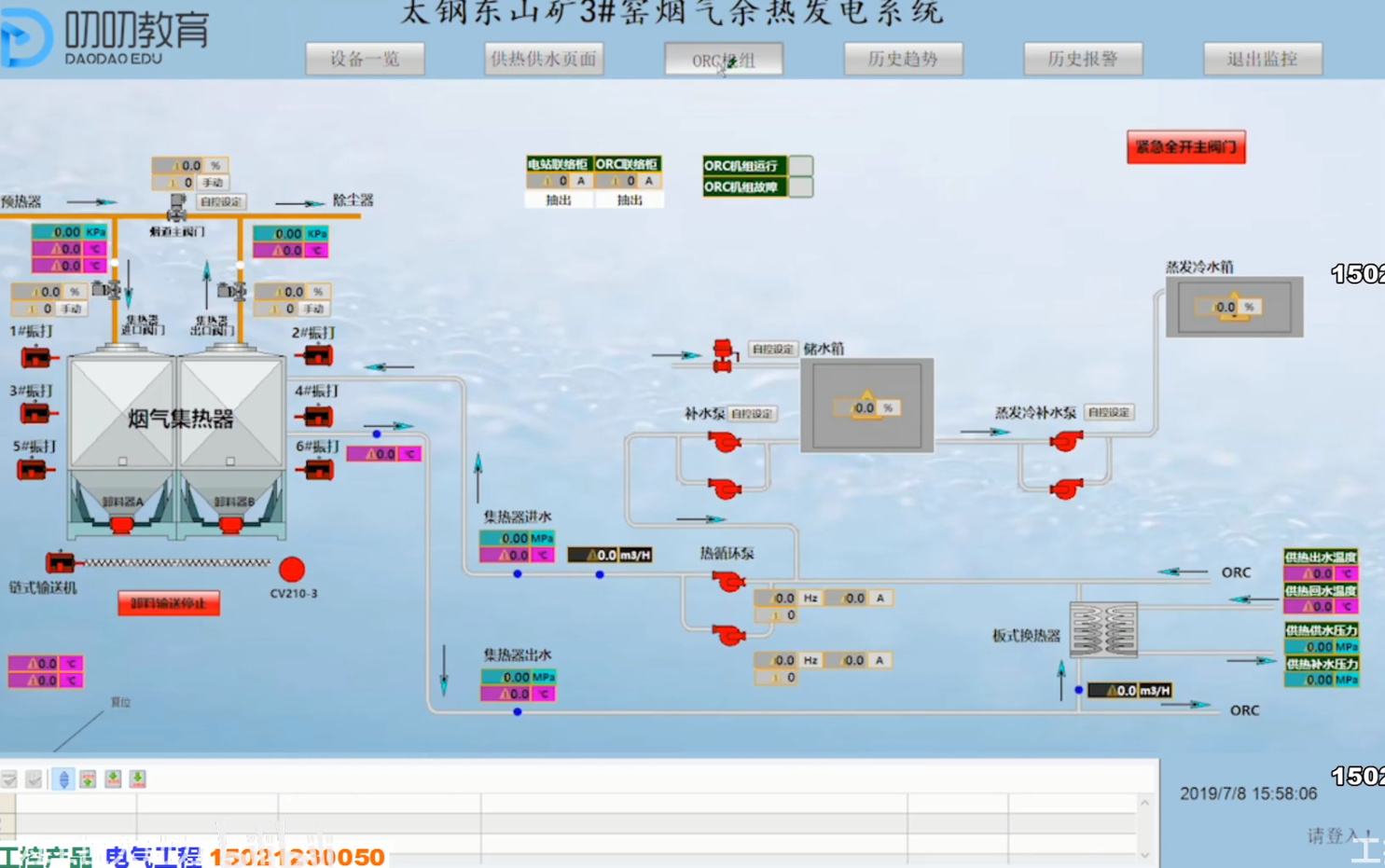Select the 蒸发冷补水泵 pump icon
Screen dimensions: 1385x868
point(1064,443)
